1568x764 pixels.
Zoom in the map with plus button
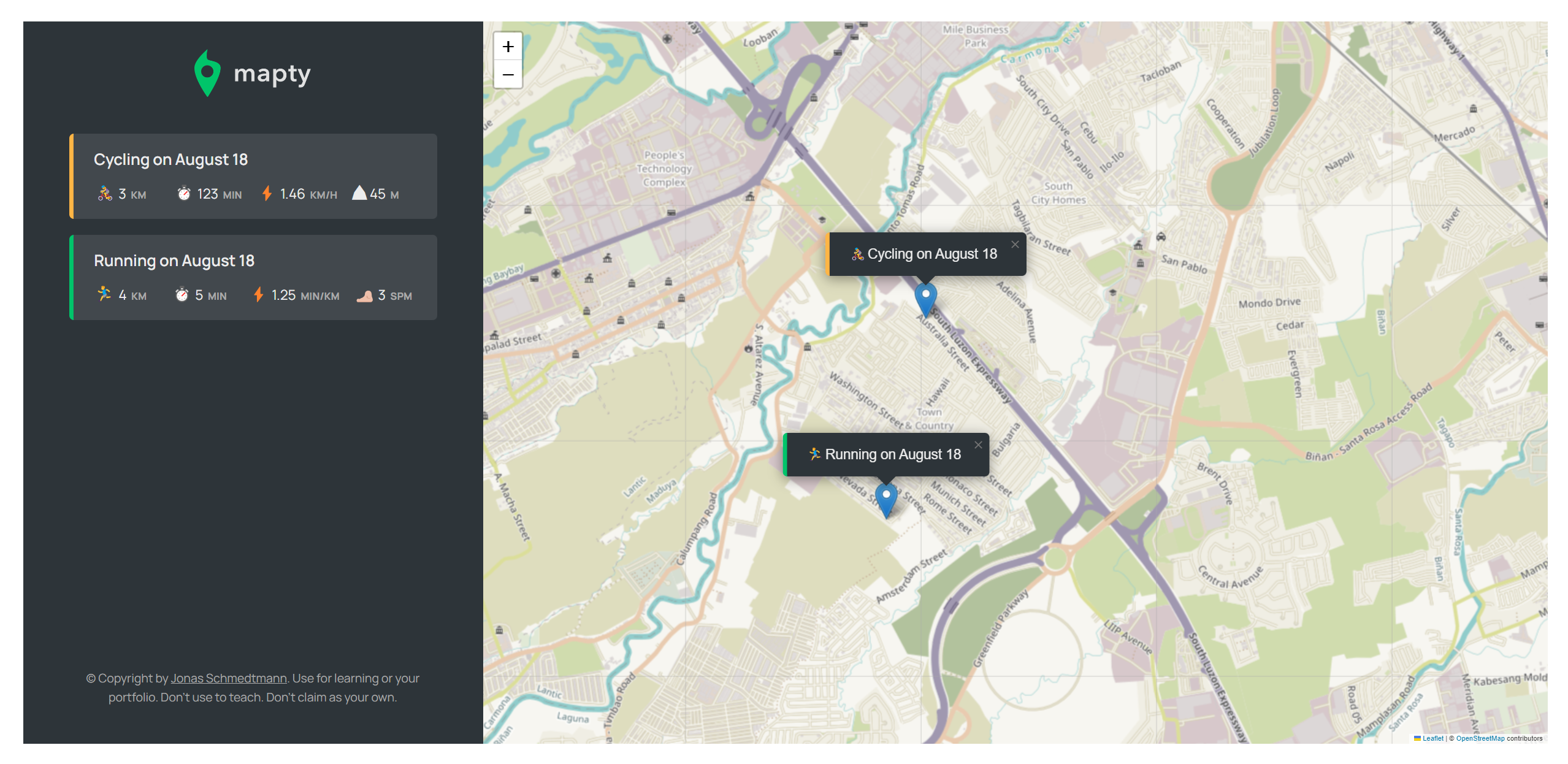coord(508,47)
